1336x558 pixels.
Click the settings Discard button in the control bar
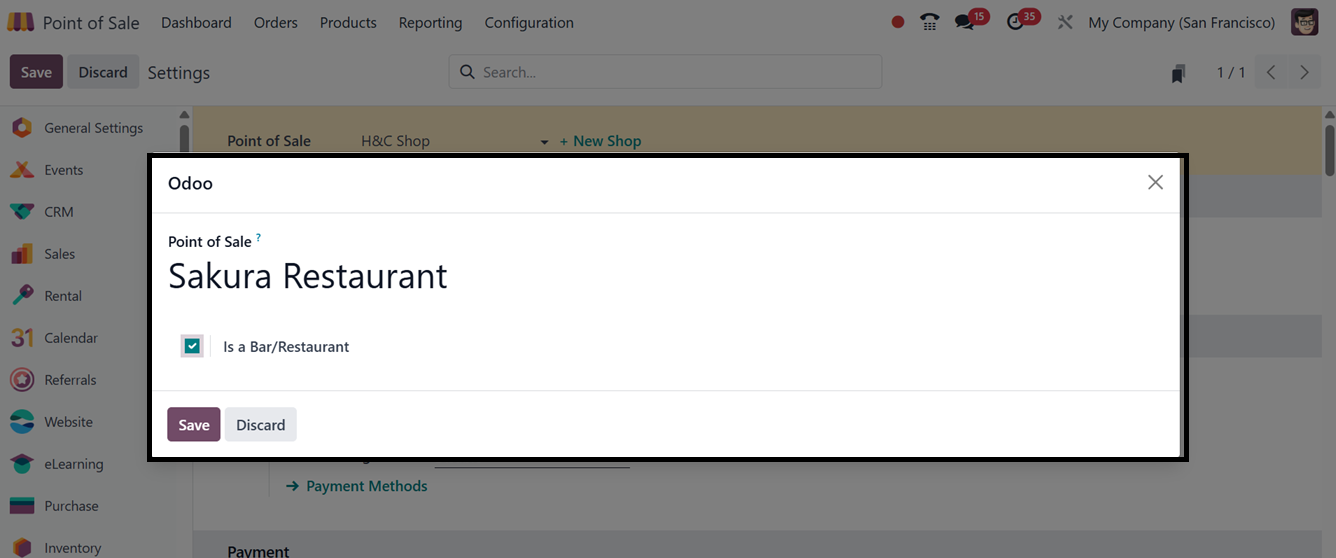tap(103, 72)
